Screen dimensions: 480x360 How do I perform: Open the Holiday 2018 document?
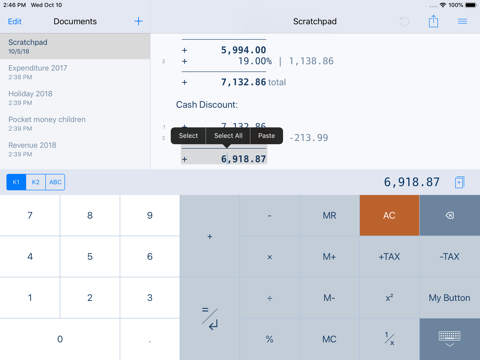click(x=75, y=98)
